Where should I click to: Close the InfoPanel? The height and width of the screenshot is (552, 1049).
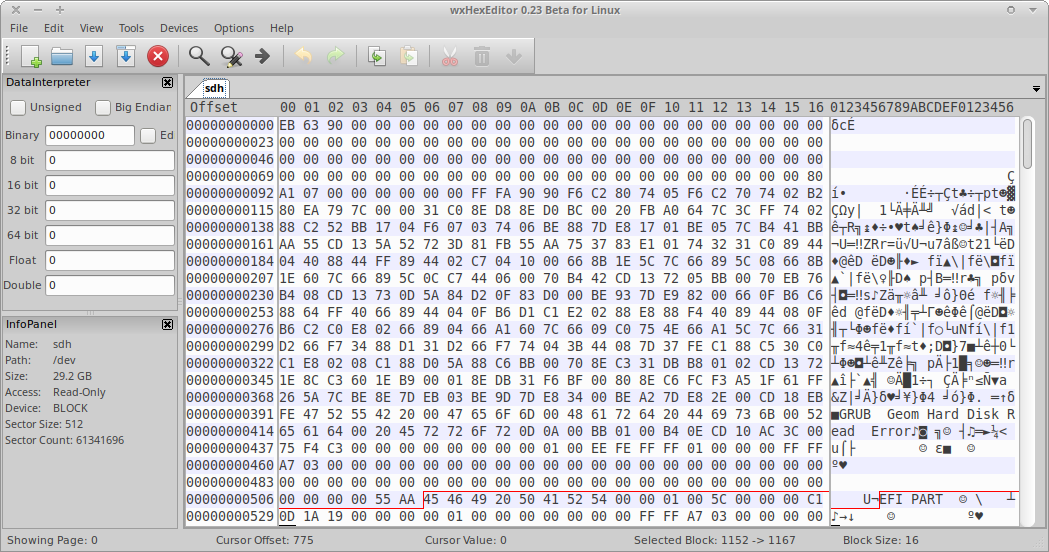[x=167, y=324]
